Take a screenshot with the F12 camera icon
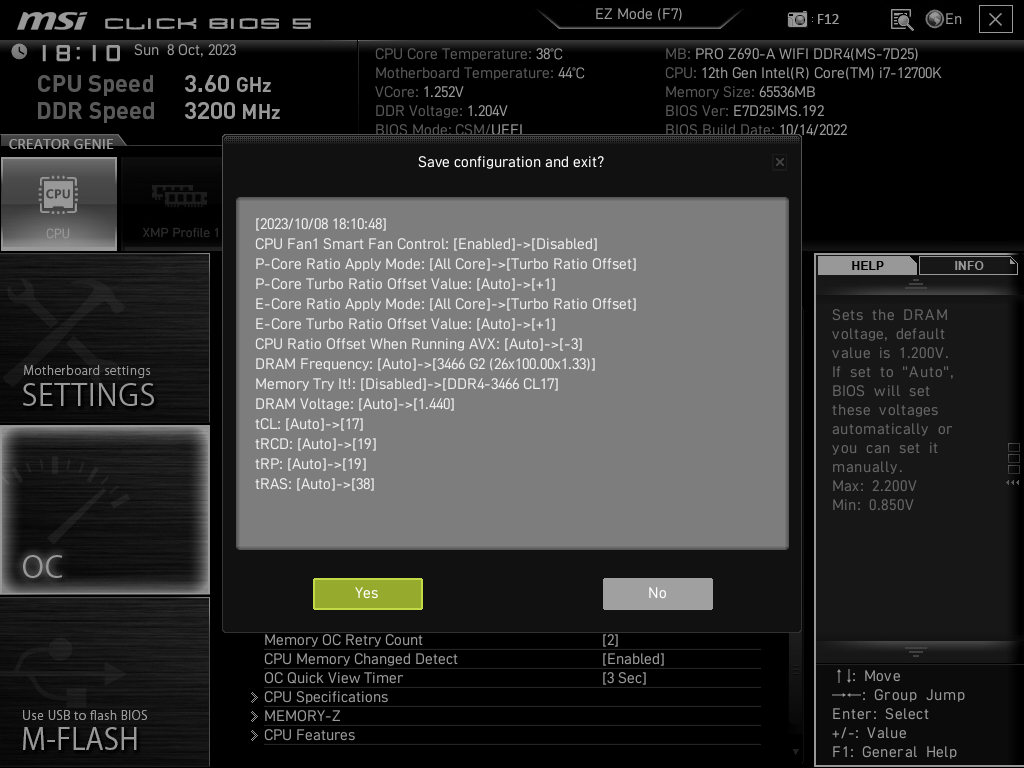 pos(797,19)
